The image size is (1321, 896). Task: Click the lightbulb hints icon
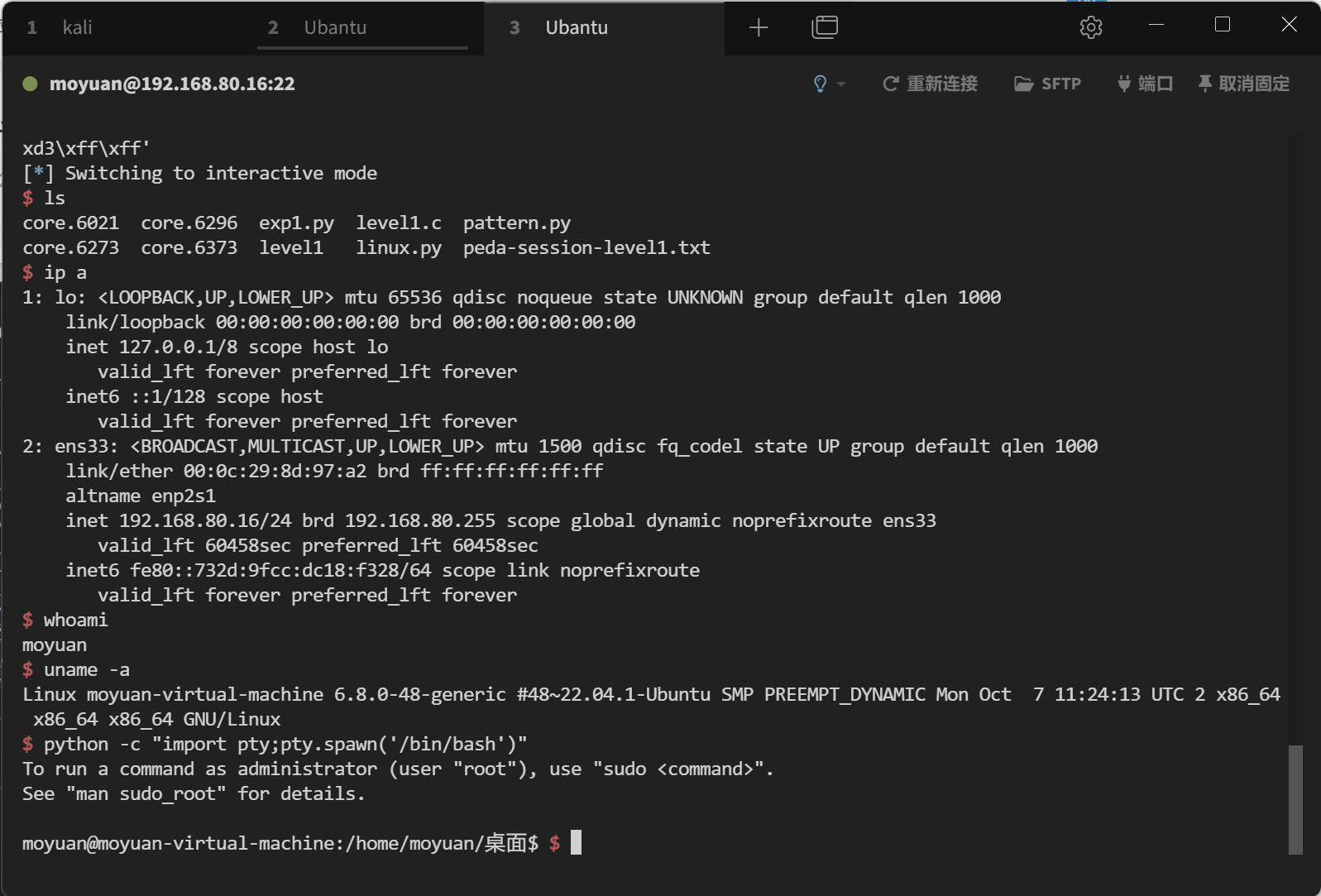820,84
